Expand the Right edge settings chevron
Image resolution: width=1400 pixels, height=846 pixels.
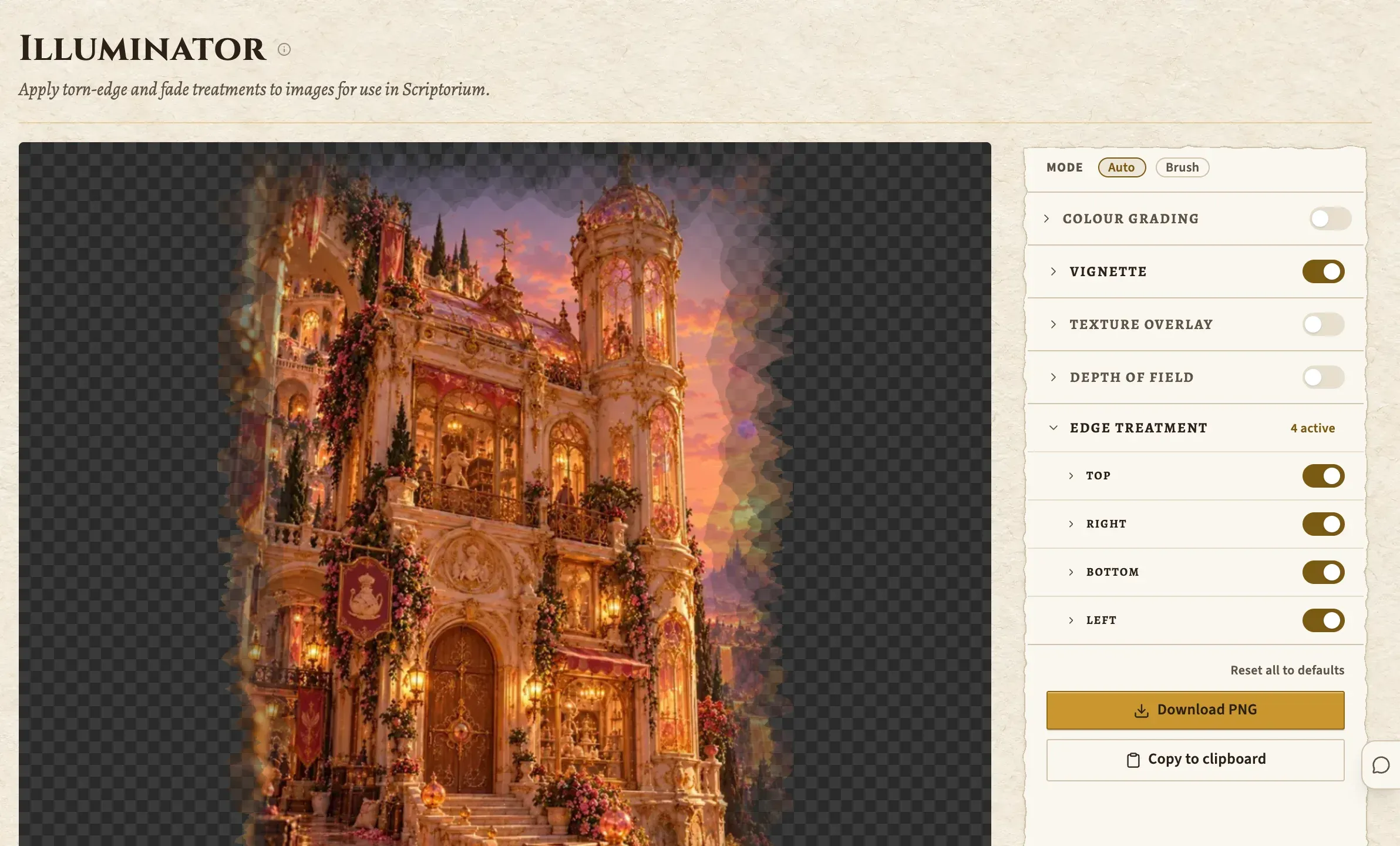point(1071,524)
